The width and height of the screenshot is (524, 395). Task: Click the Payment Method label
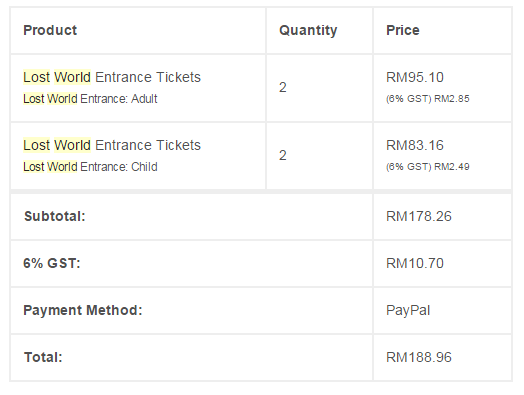83,310
